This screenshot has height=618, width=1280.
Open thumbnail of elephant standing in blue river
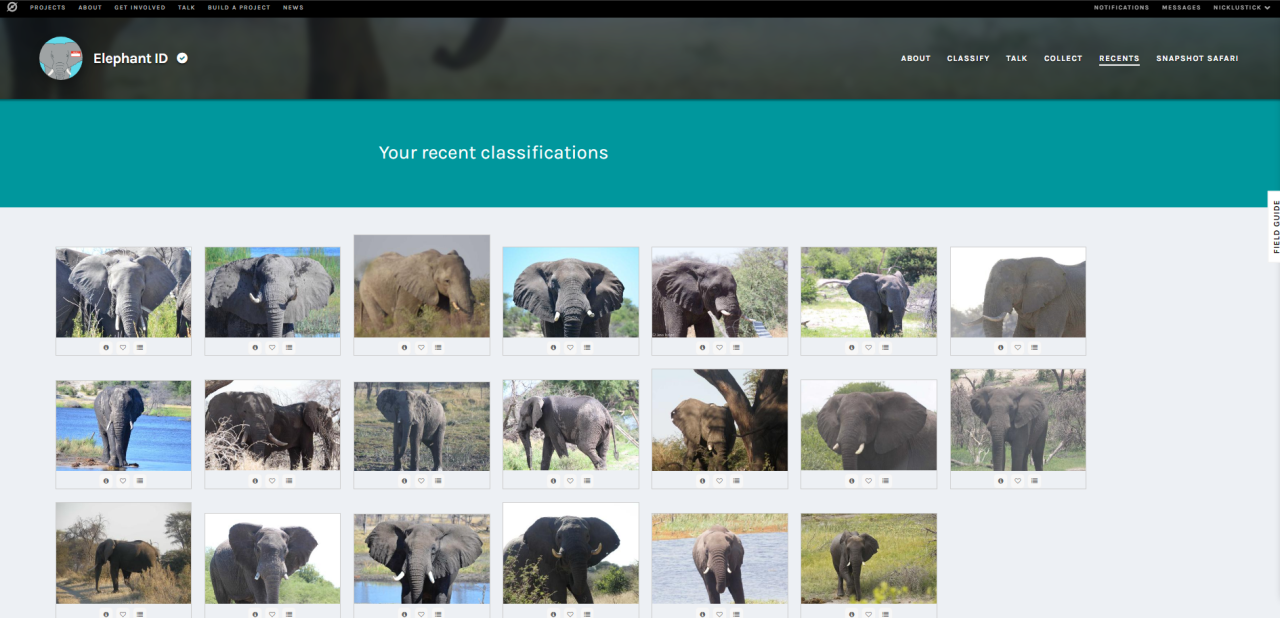pyautogui.click(x=123, y=425)
